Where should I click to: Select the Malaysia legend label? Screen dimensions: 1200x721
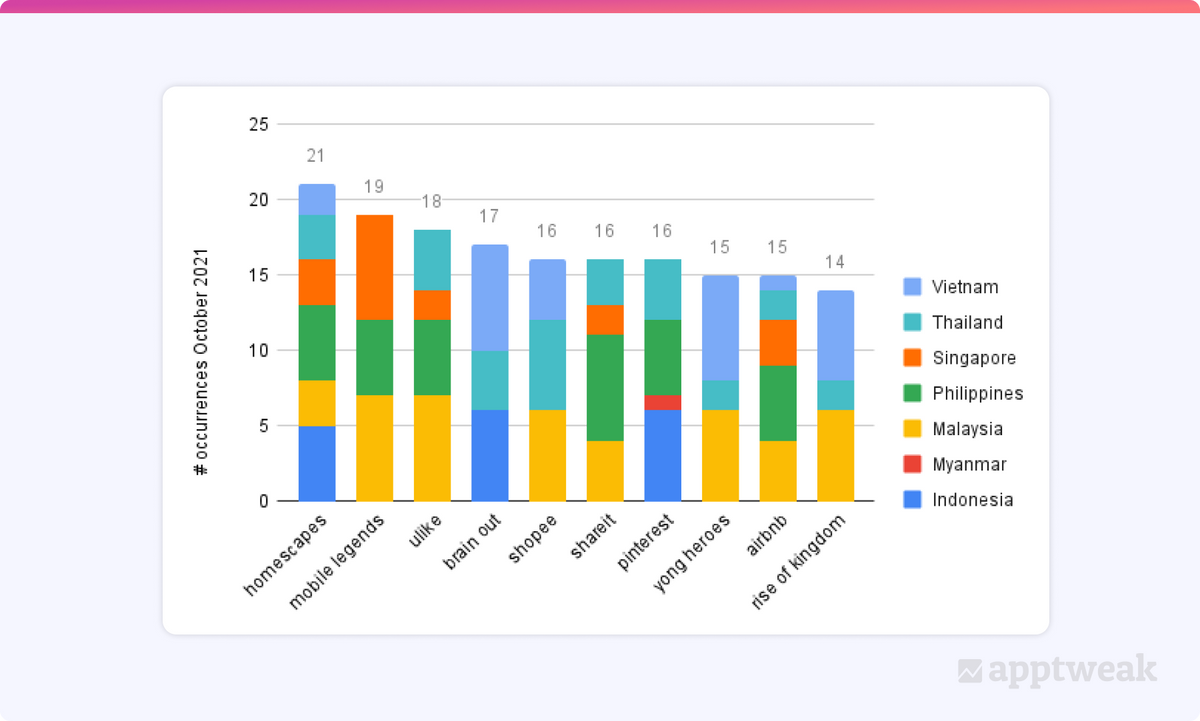[968, 429]
